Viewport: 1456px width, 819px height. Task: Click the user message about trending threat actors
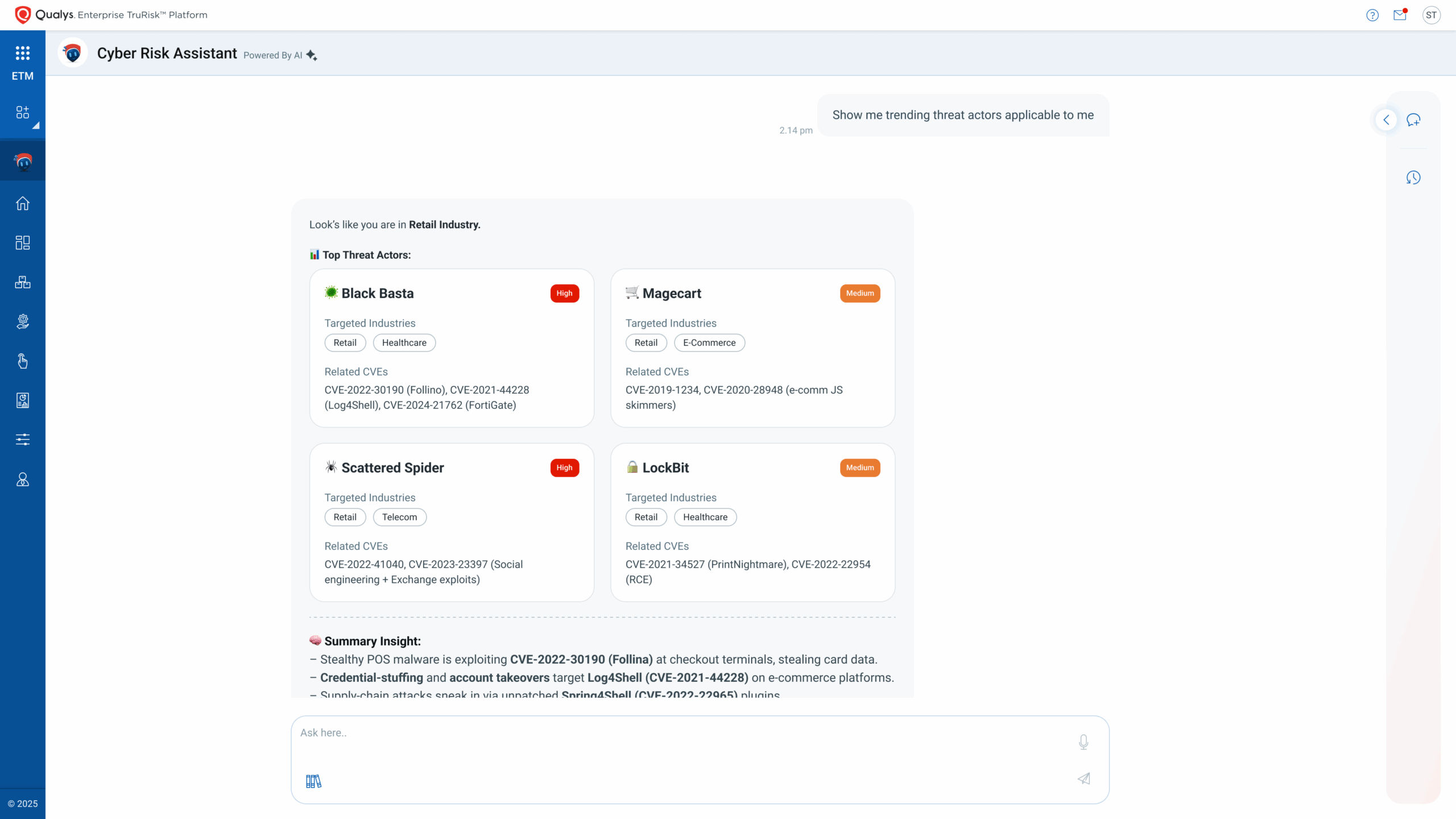pyautogui.click(x=963, y=115)
